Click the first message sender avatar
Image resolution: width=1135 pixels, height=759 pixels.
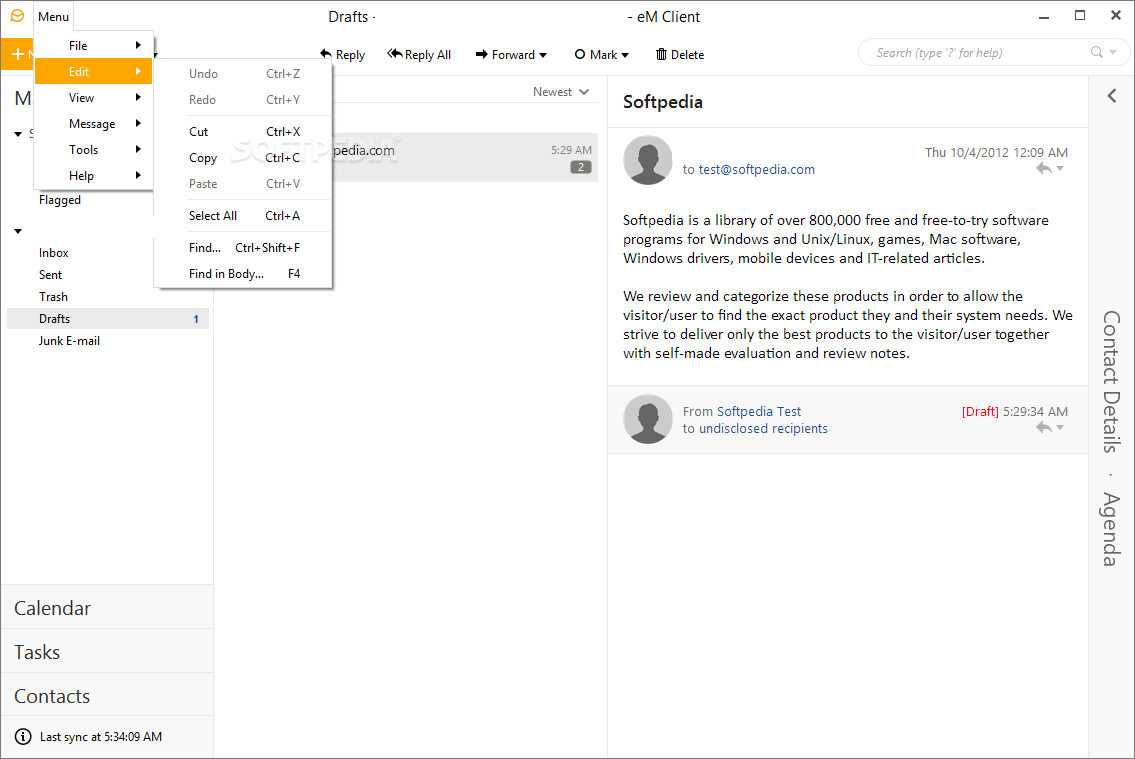pyautogui.click(x=648, y=160)
